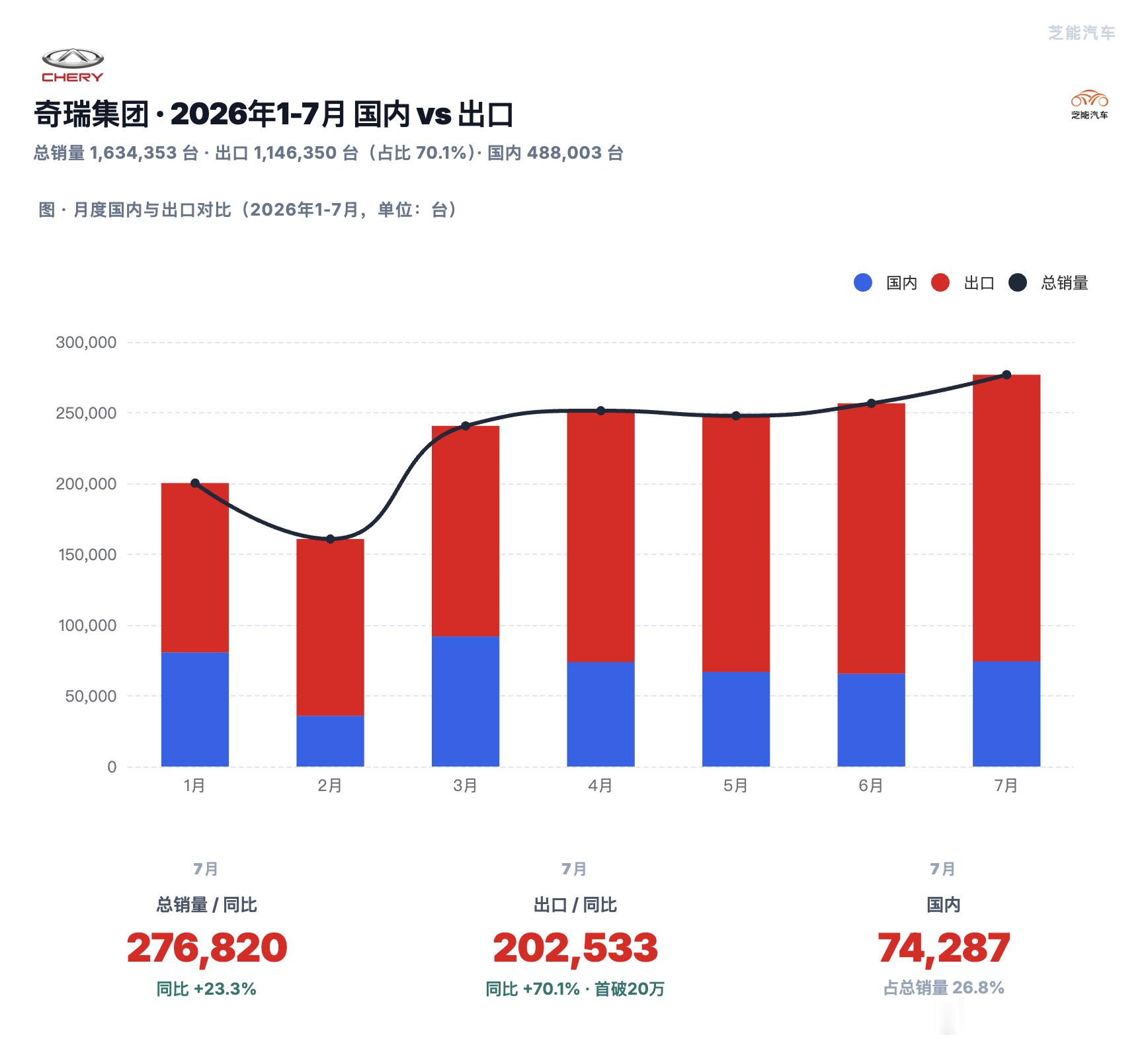Click the 总销量 / 同比 card heading
This screenshot has height=1045, width=1148.
coord(206,905)
